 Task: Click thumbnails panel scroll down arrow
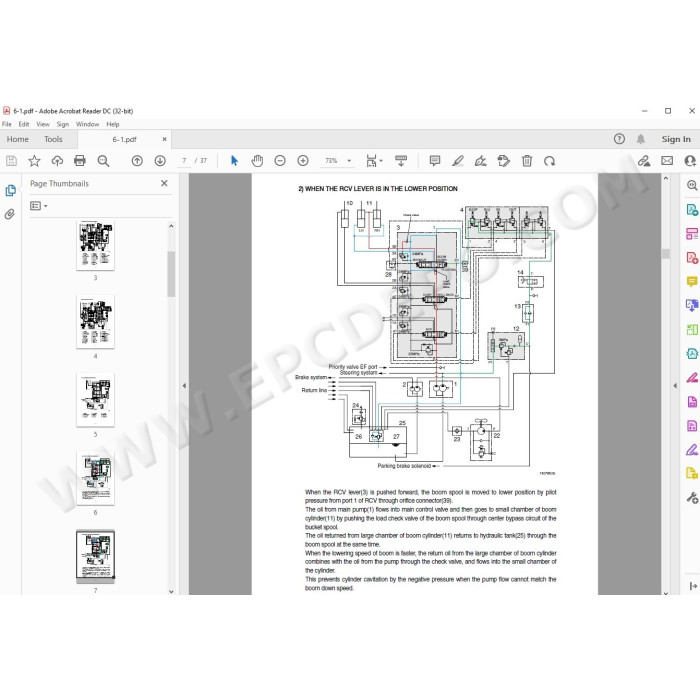point(171,592)
